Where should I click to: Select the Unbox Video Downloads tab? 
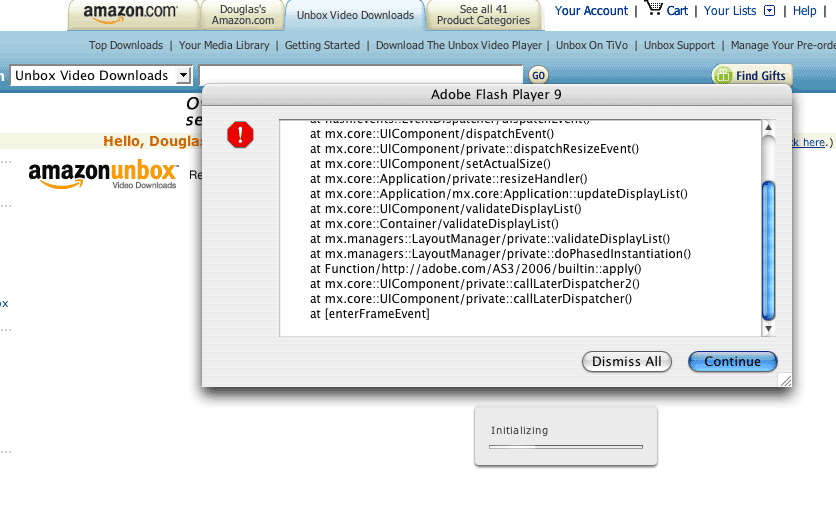[355, 15]
